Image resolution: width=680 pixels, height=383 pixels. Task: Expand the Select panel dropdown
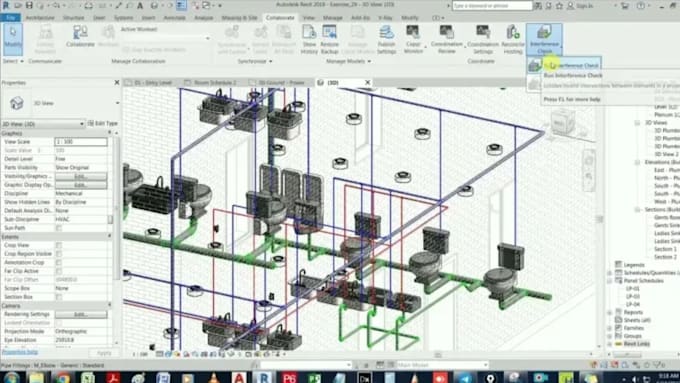pos(13,61)
